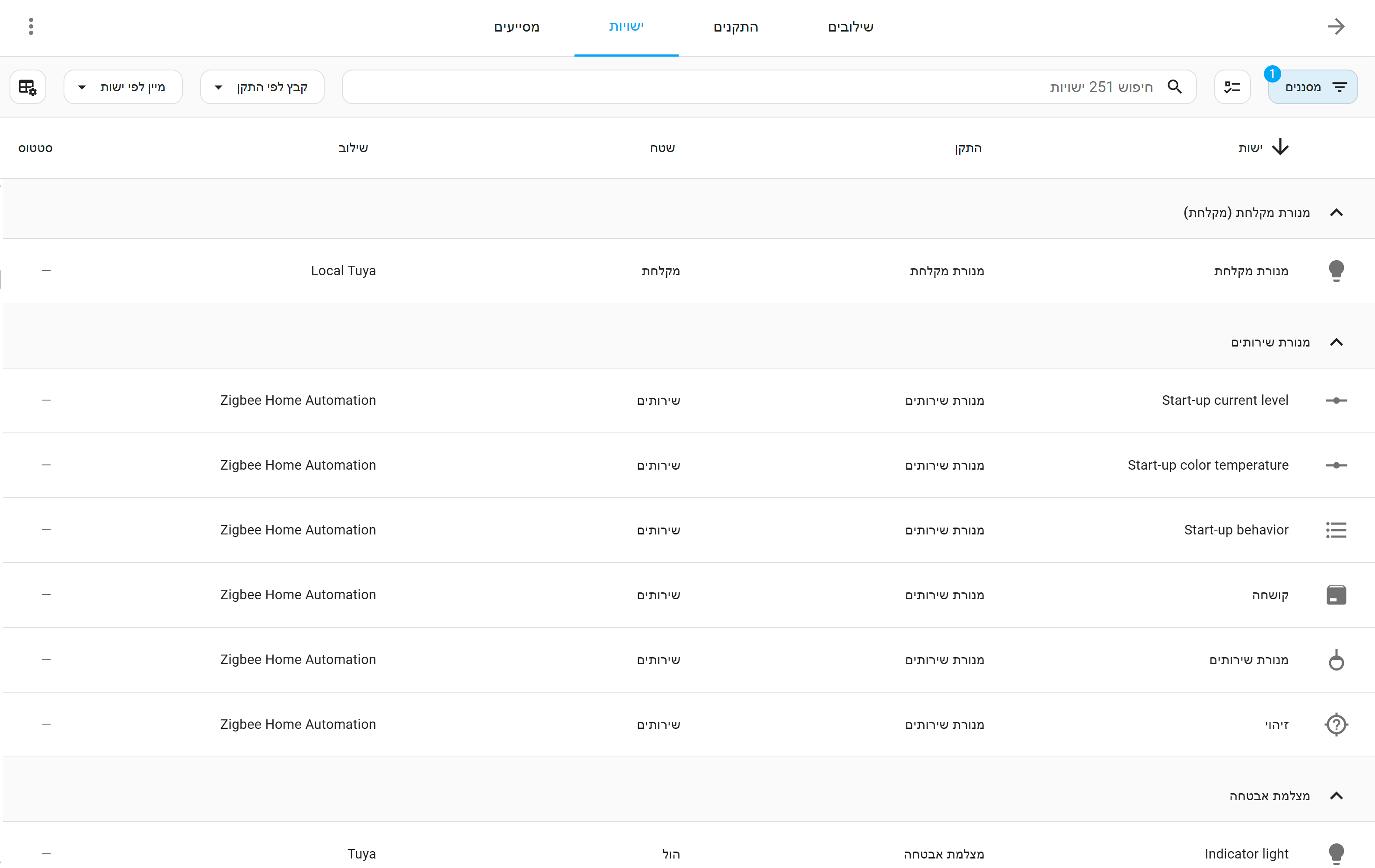Click status dash in Start-up color temperature row
The image size is (1375, 868).
click(x=46, y=465)
